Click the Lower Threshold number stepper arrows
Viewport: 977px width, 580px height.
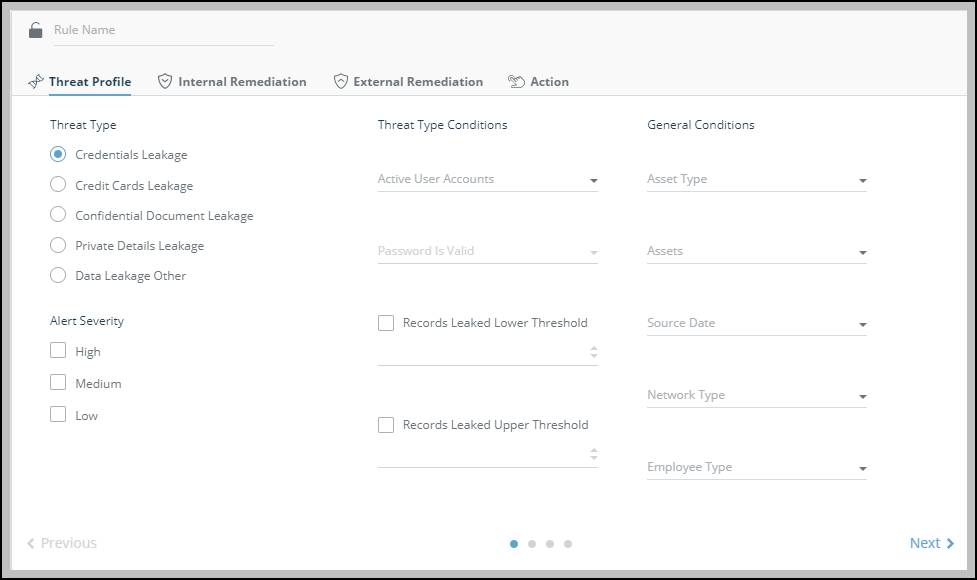pos(594,352)
